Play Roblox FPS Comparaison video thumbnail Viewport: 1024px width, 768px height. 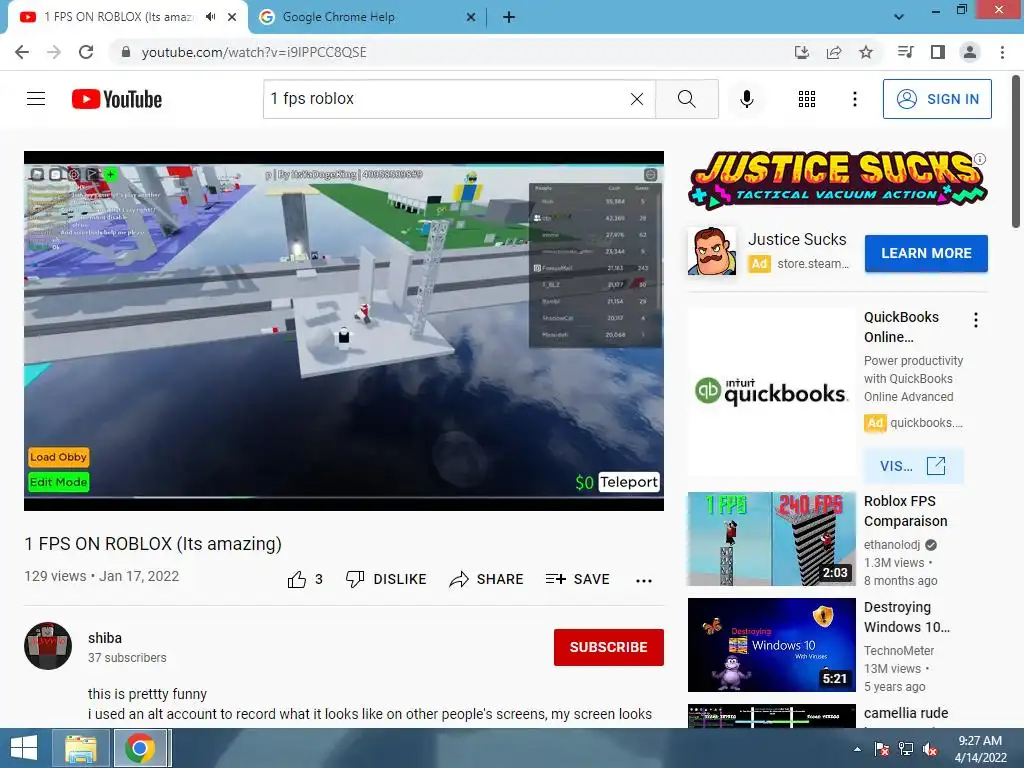771,539
